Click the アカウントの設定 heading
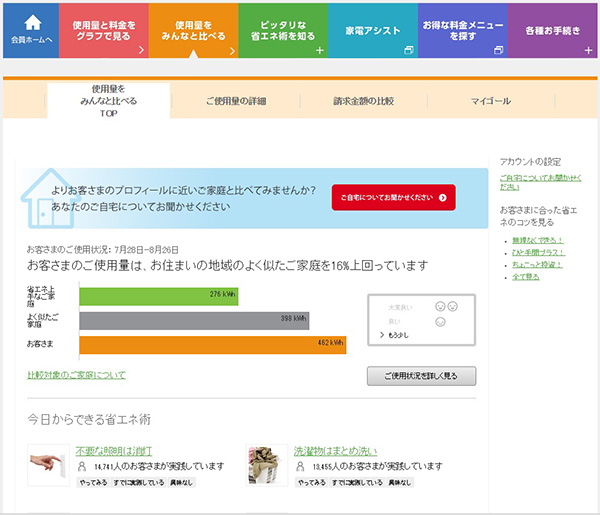The width and height of the screenshot is (600, 515). pyautogui.click(x=530, y=162)
